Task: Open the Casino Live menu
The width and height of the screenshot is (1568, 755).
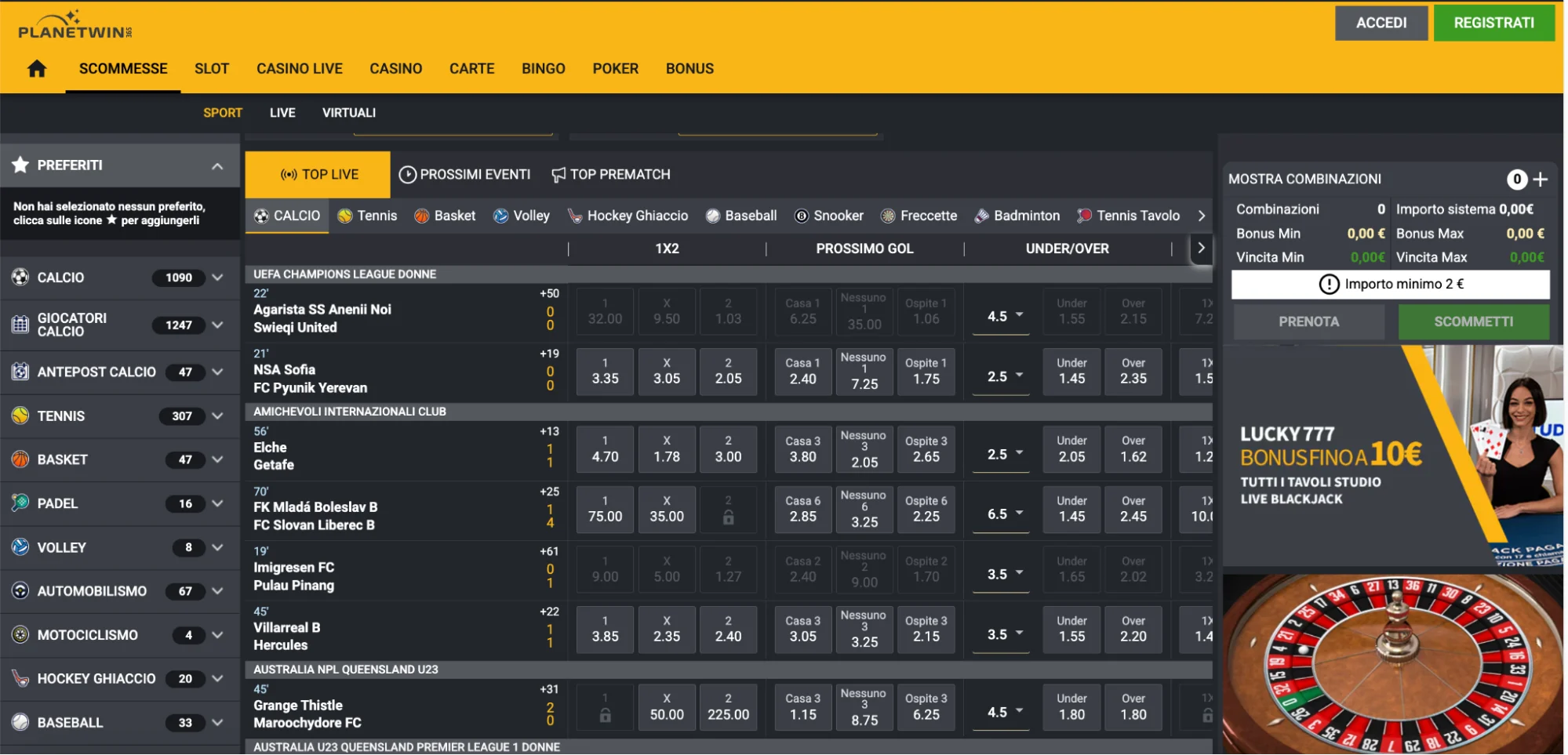Action: click(299, 69)
